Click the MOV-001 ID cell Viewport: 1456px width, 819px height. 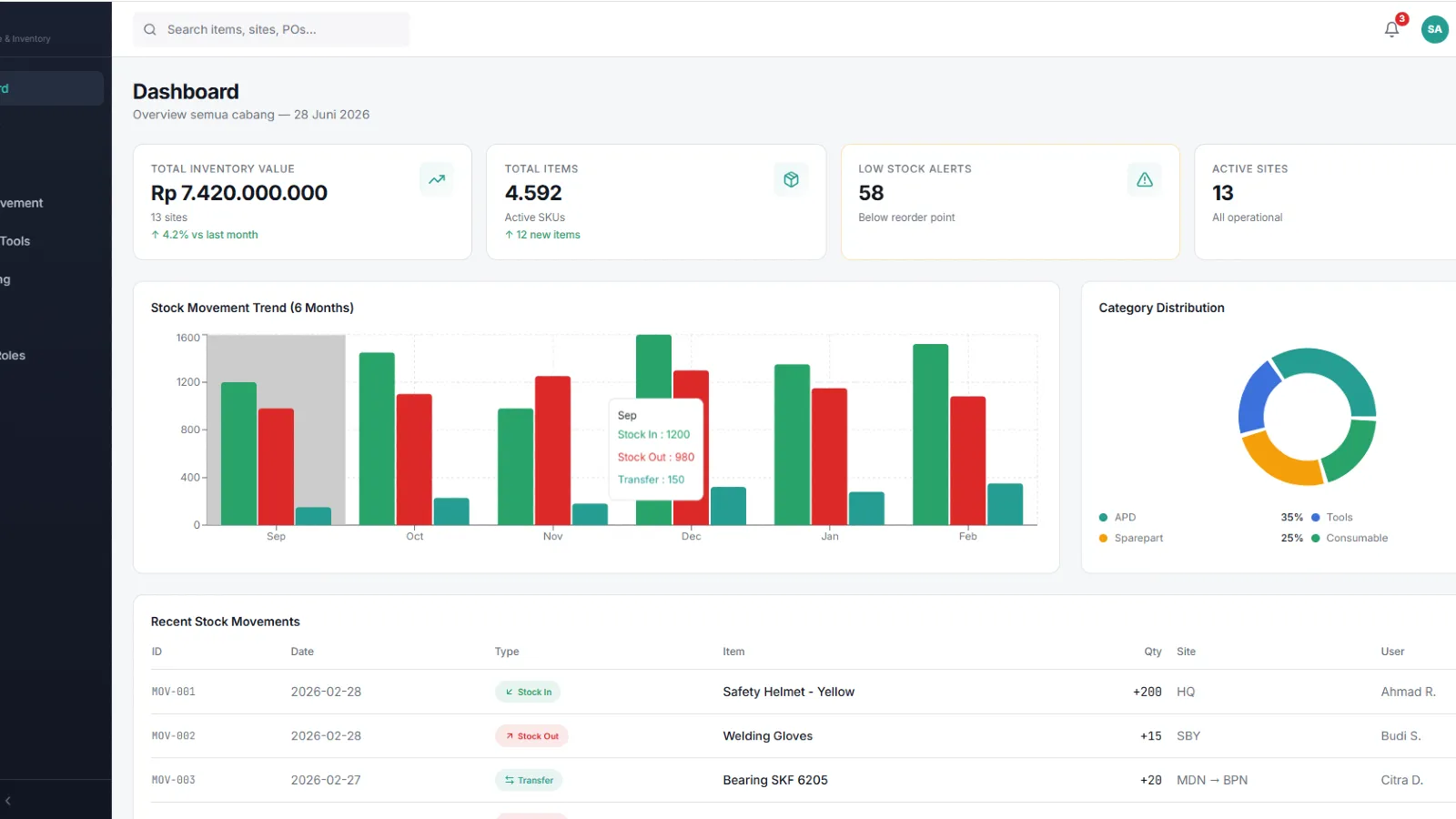173,692
